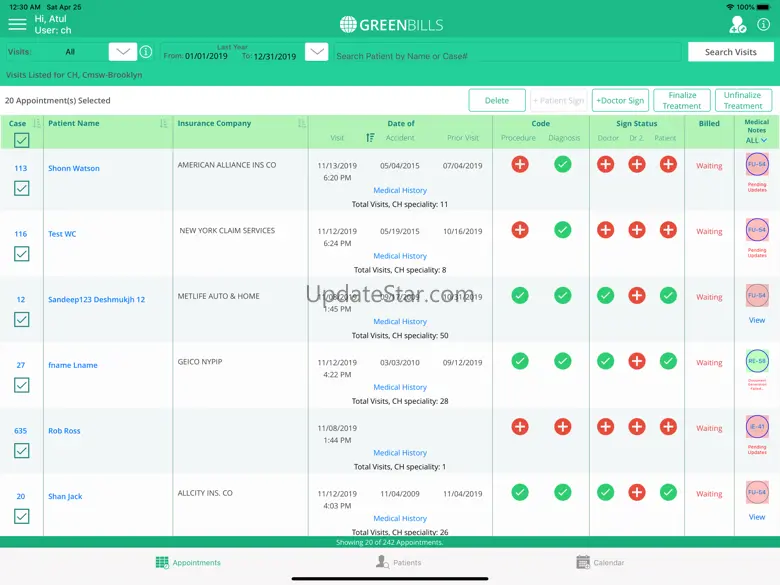The width and height of the screenshot is (780, 585).
Task: Switch to the Appointments tab
Action: [188, 563]
